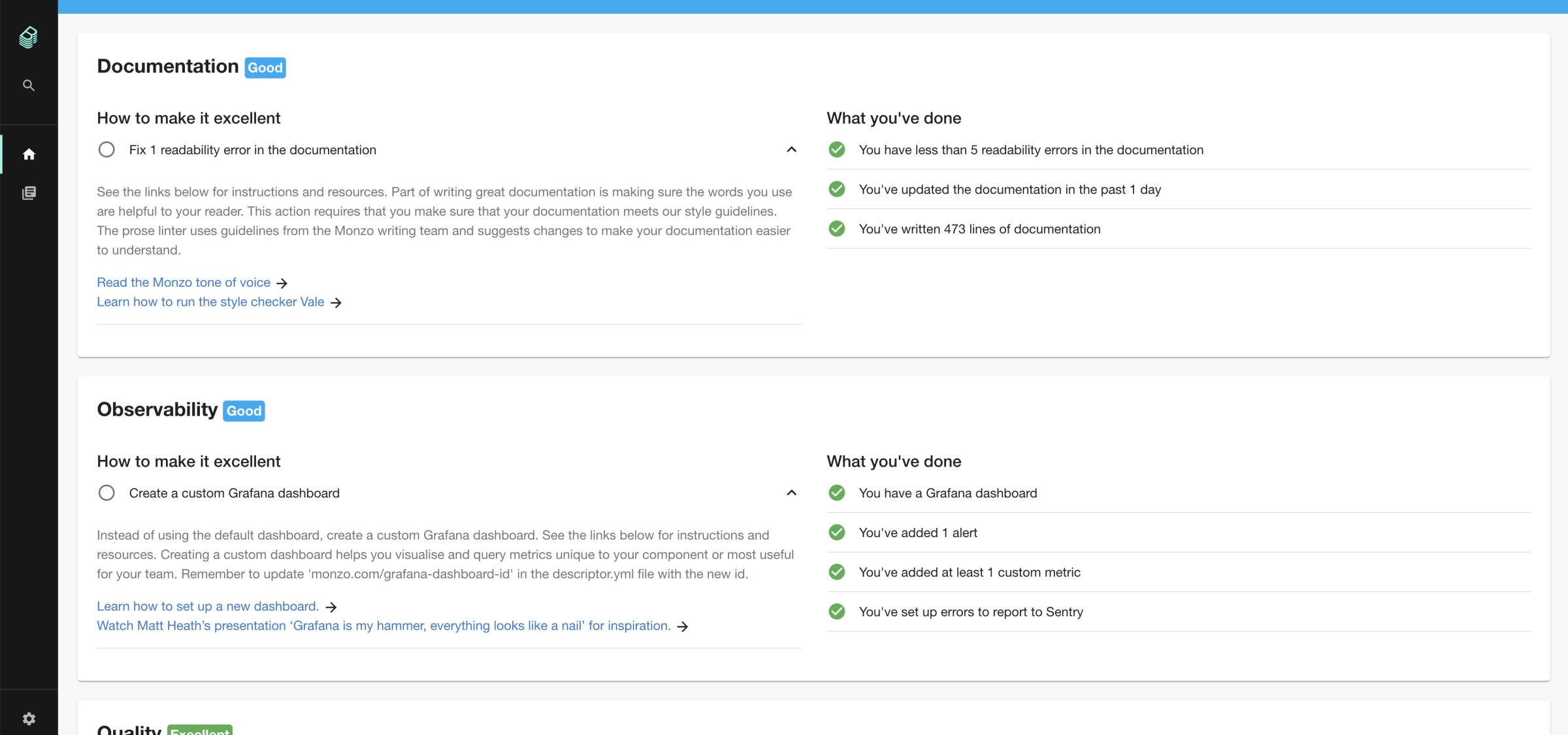Click arrow beside style checker Vale link
Viewport: 1568px width, 735px height.
[x=336, y=302]
